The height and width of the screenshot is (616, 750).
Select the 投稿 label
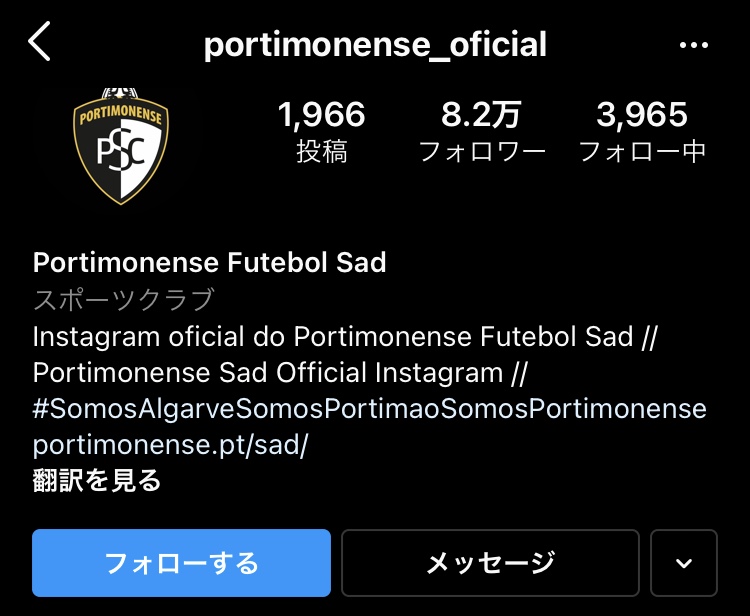322,152
